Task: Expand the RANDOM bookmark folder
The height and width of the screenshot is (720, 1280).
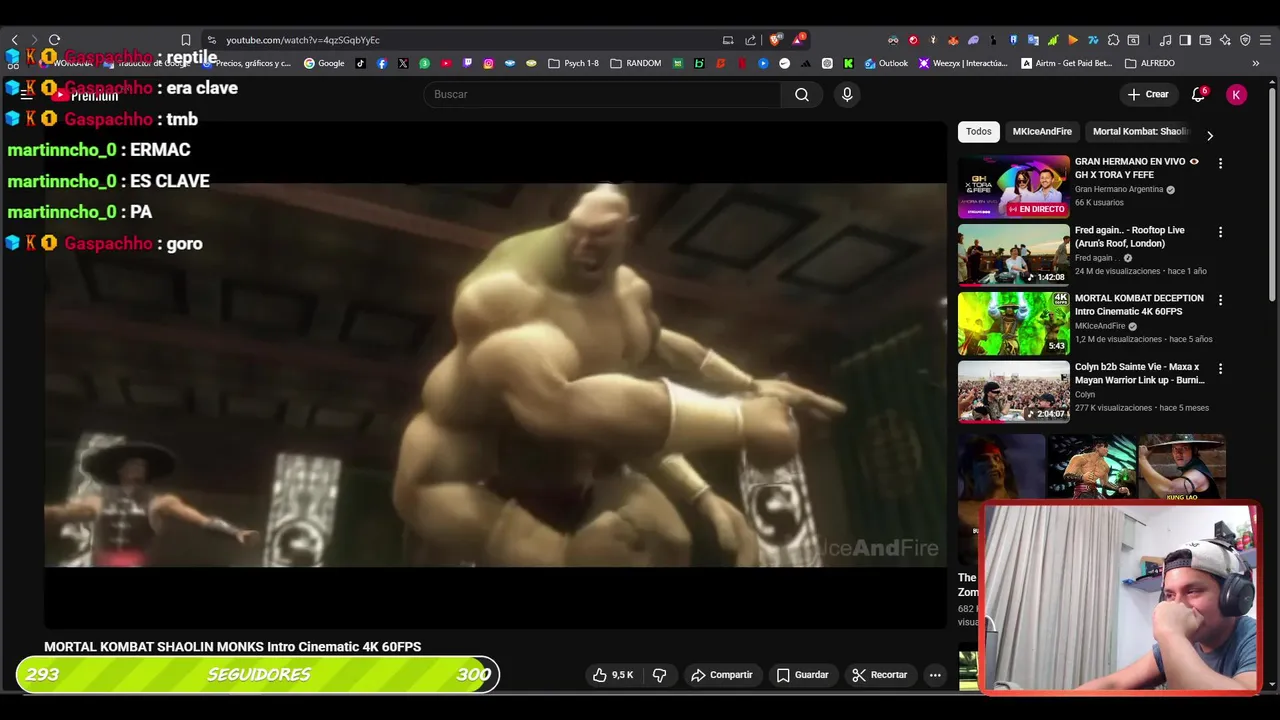Action: [x=636, y=63]
